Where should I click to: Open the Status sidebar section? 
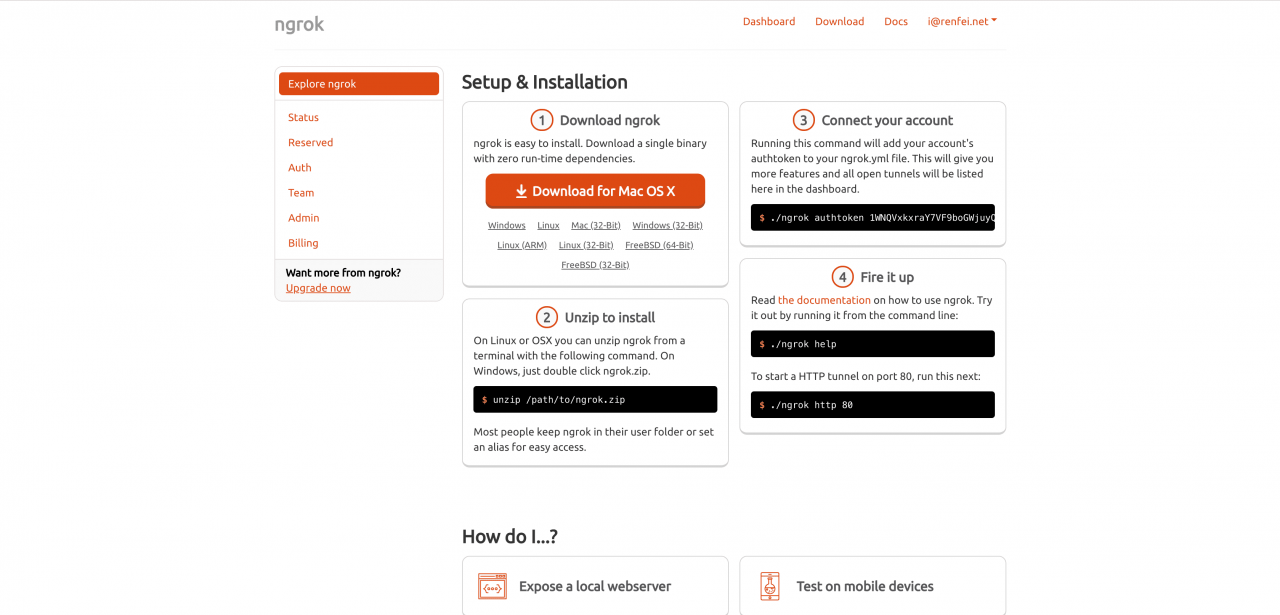tap(303, 117)
